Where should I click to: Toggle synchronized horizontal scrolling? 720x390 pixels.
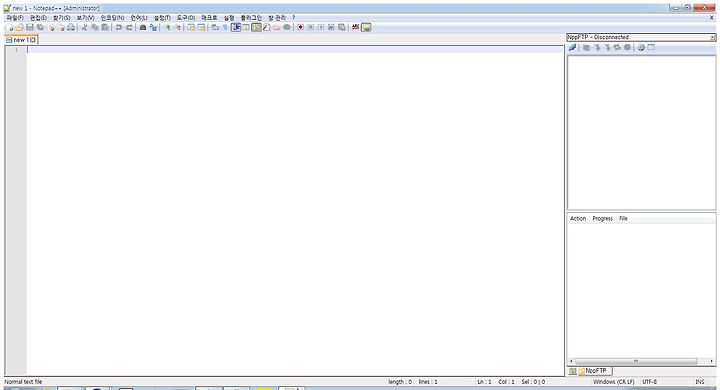(x=201, y=28)
